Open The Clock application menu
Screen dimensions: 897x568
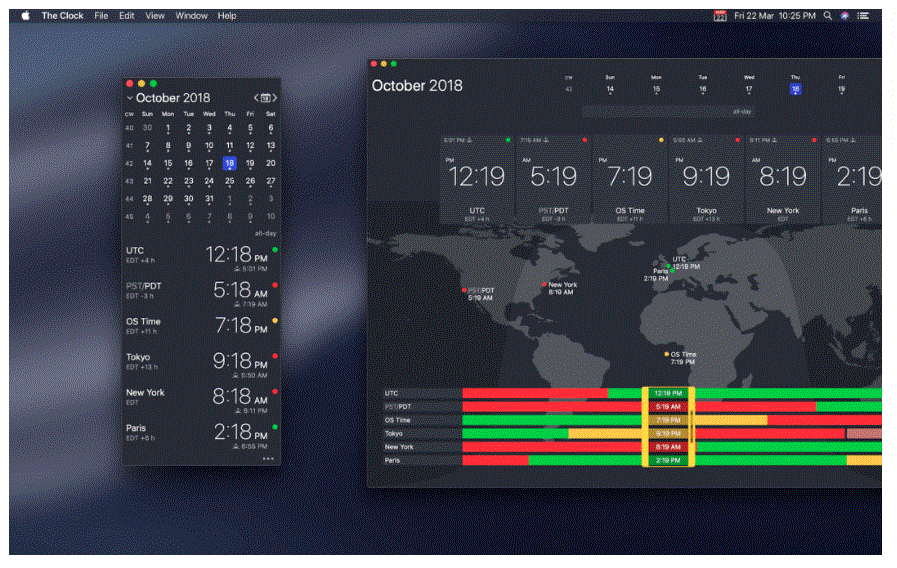click(62, 16)
